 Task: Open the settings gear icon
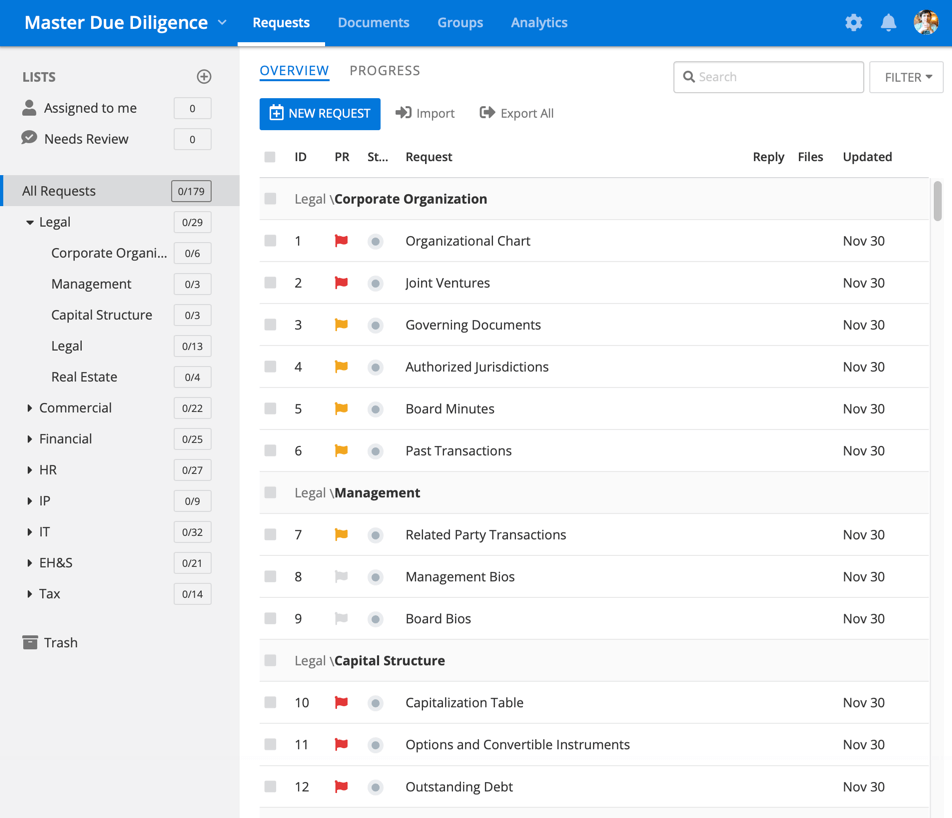point(854,22)
